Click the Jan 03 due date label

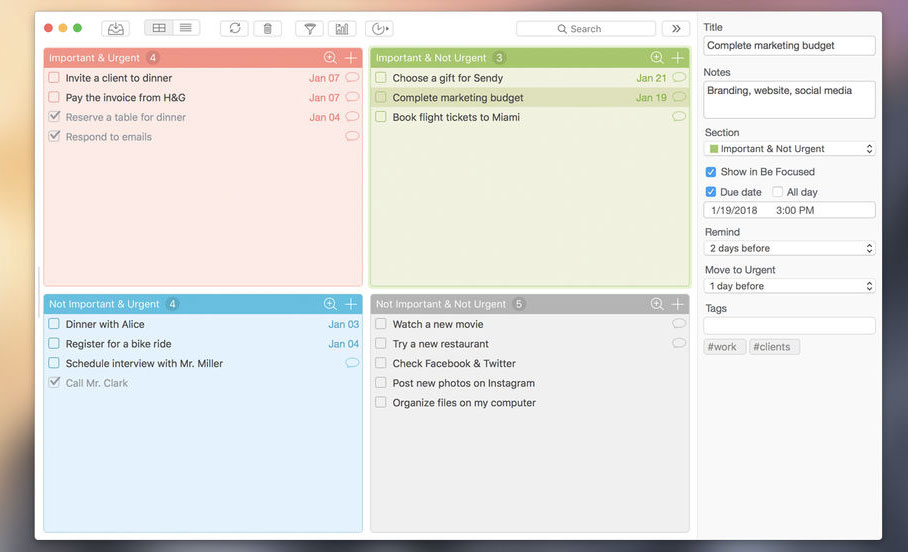coord(343,324)
